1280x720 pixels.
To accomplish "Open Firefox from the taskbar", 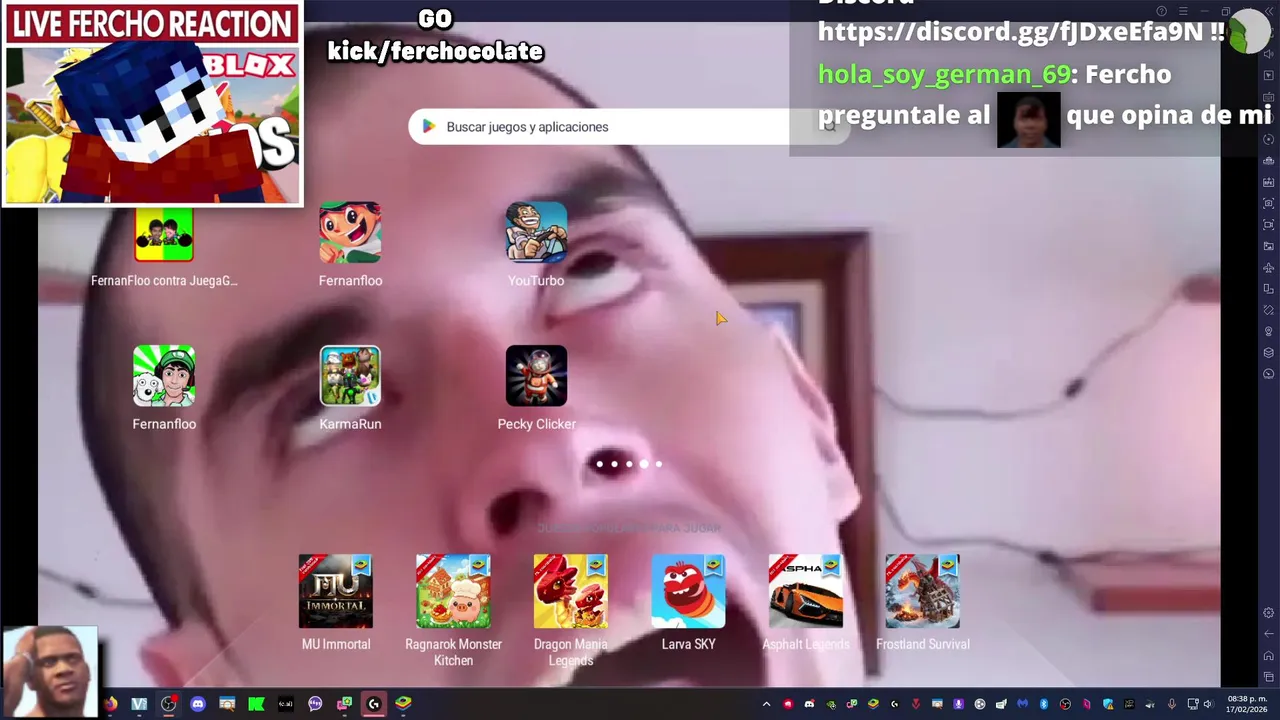I will (110, 704).
